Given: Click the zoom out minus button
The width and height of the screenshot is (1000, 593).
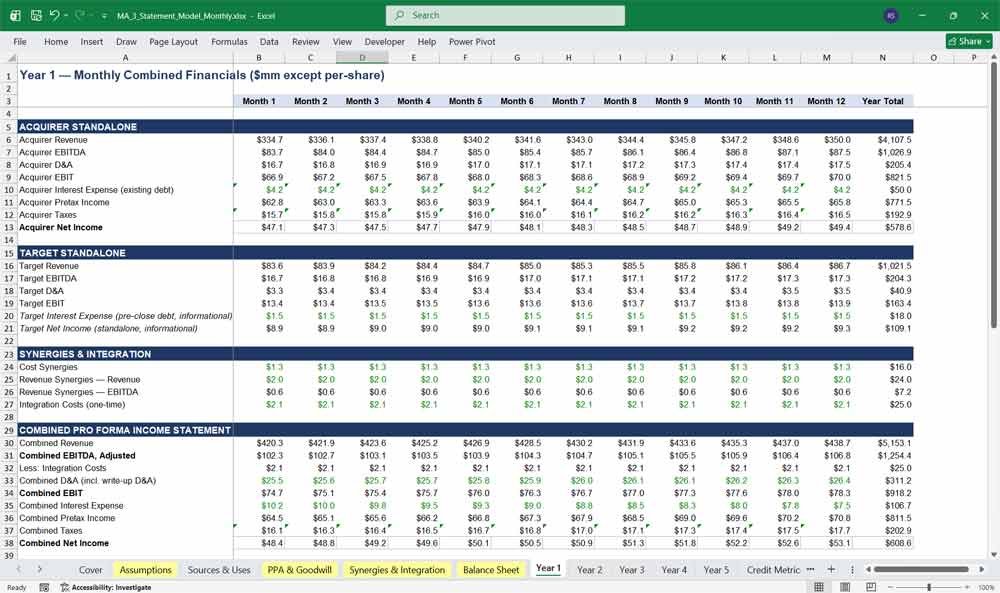Looking at the screenshot, I should click(888, 587).
